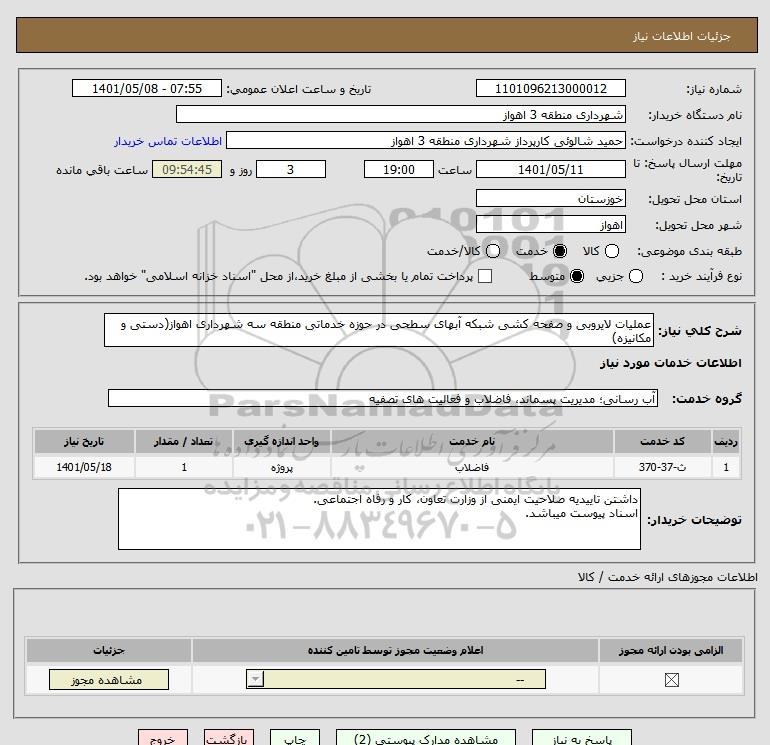
Task: Click the general need description text box
Action: pyautogui.click(x=379, y=331)
